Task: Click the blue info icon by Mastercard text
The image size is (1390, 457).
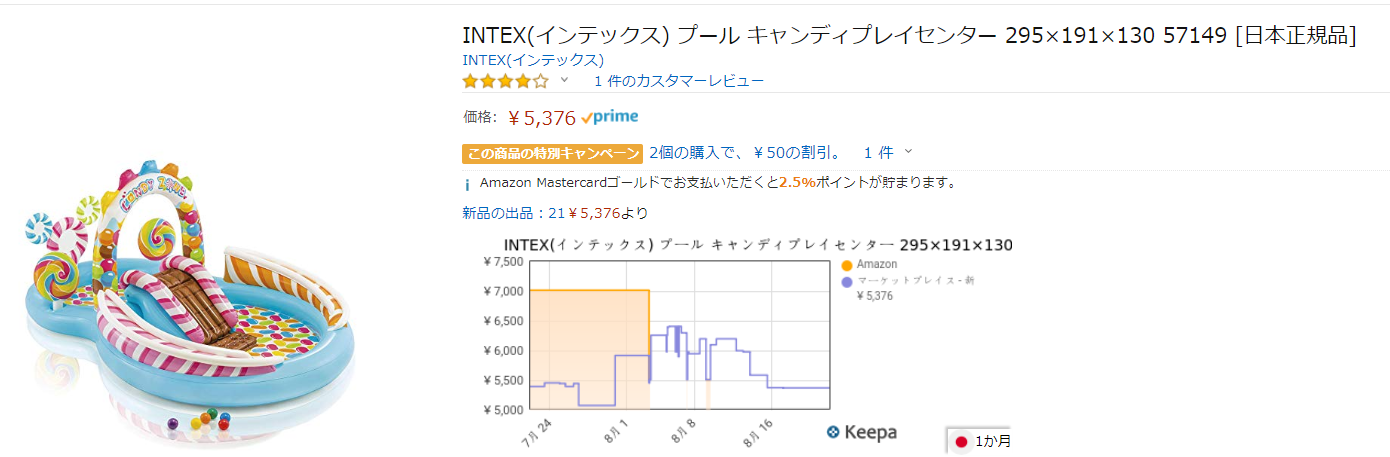Action: tap(466, 184)
